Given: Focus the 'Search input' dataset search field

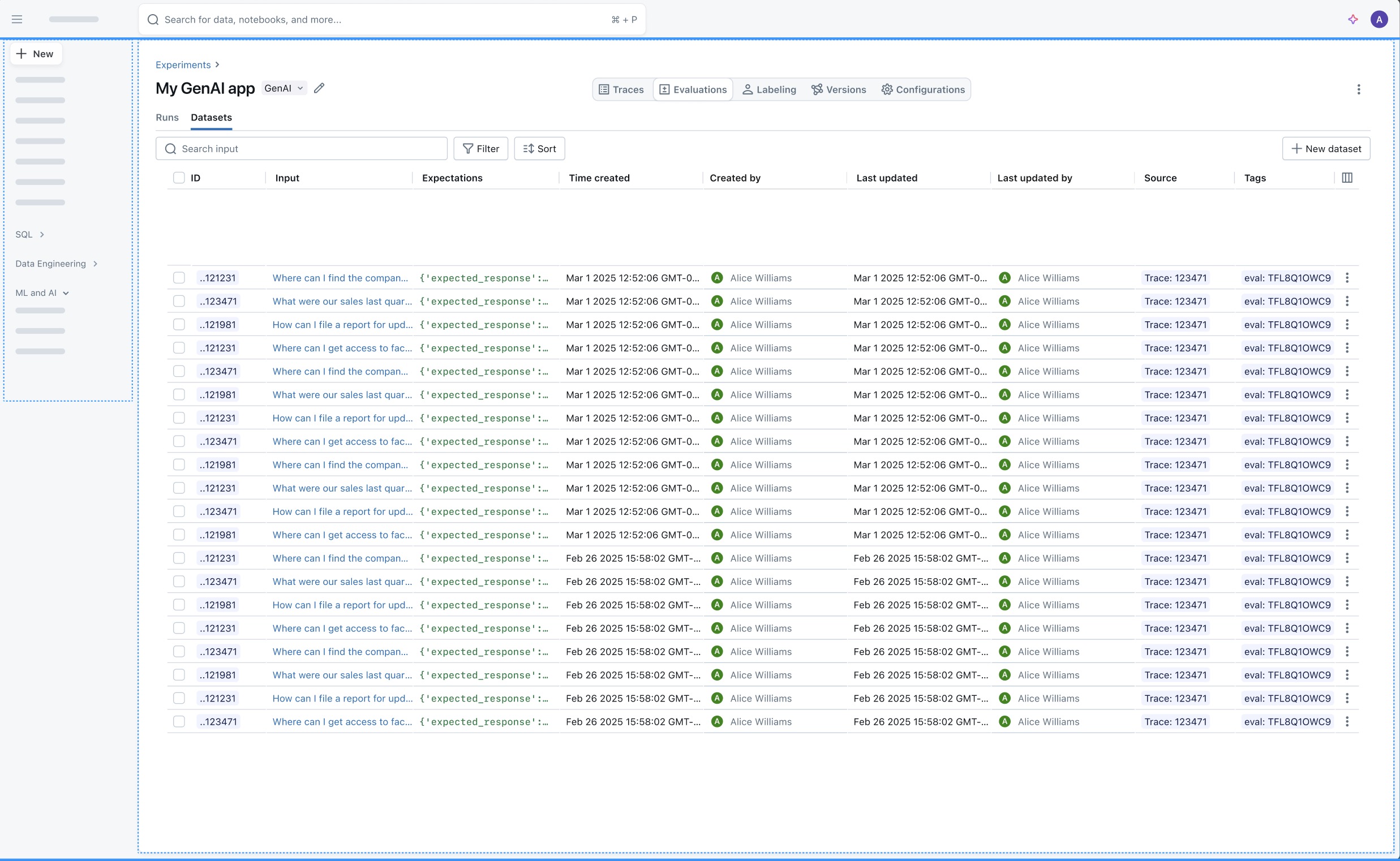Looking at the screenshot, I should pos(301,149).
